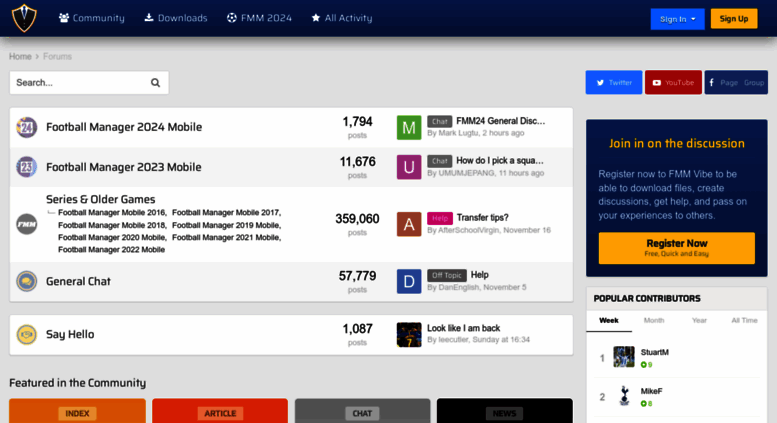The width and height of the screenshot is (777, 423).
Task: Select the All Time contributors tab
Action: (x=744, y=320)
